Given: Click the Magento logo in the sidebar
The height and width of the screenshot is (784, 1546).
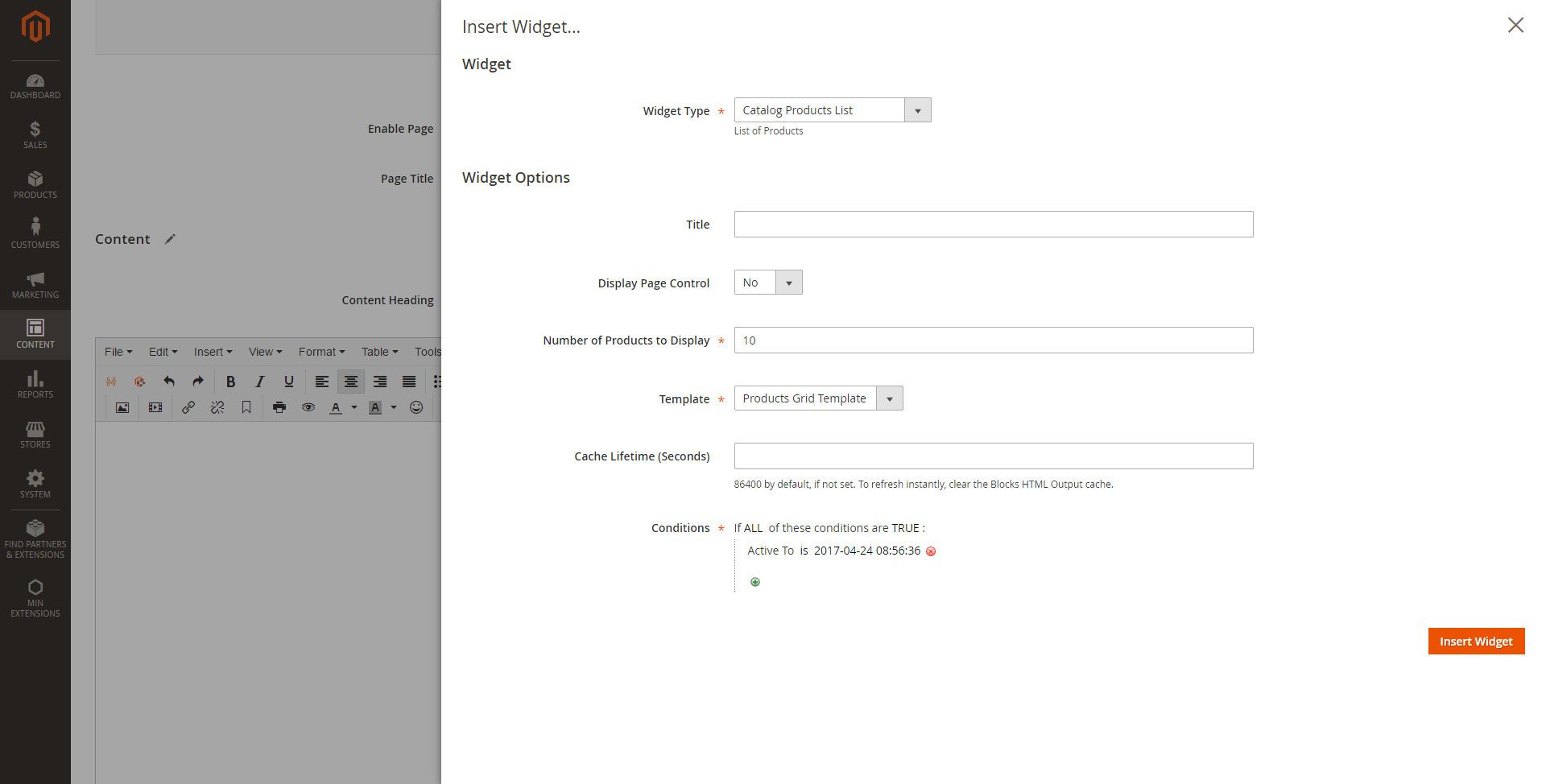Looking at the screenshot, I should coord(35,27).
